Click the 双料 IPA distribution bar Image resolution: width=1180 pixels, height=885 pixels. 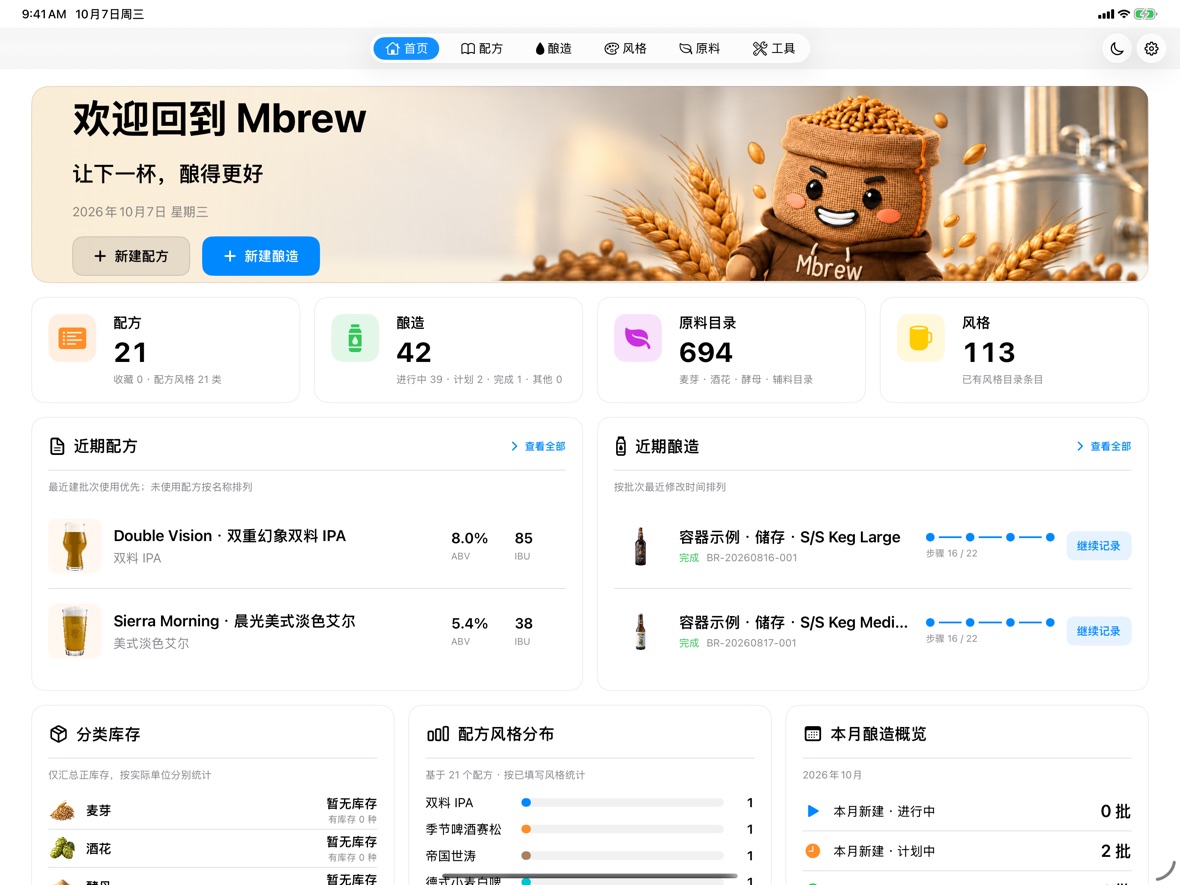(622, 803)
